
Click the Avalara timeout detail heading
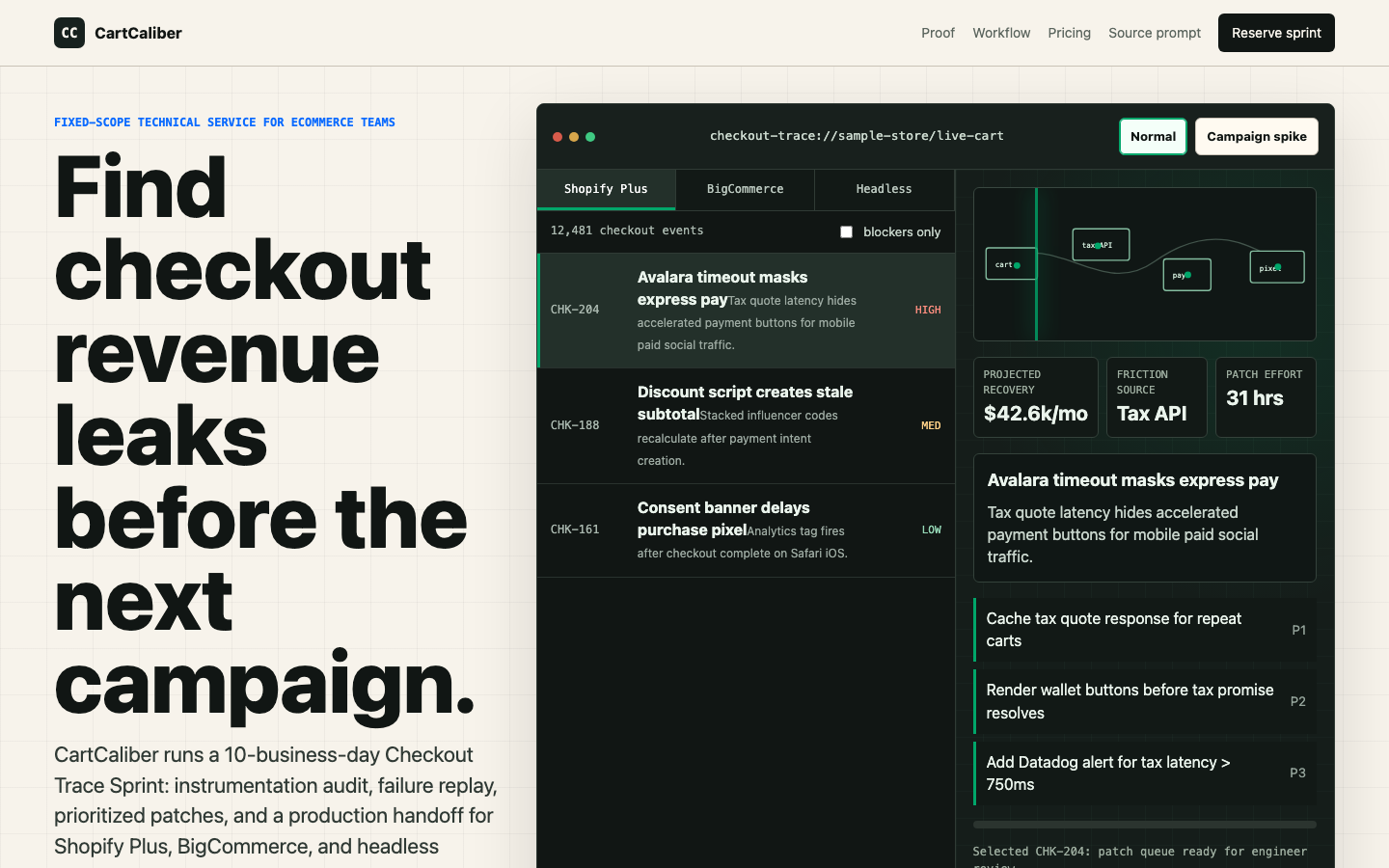[1132, 480]
